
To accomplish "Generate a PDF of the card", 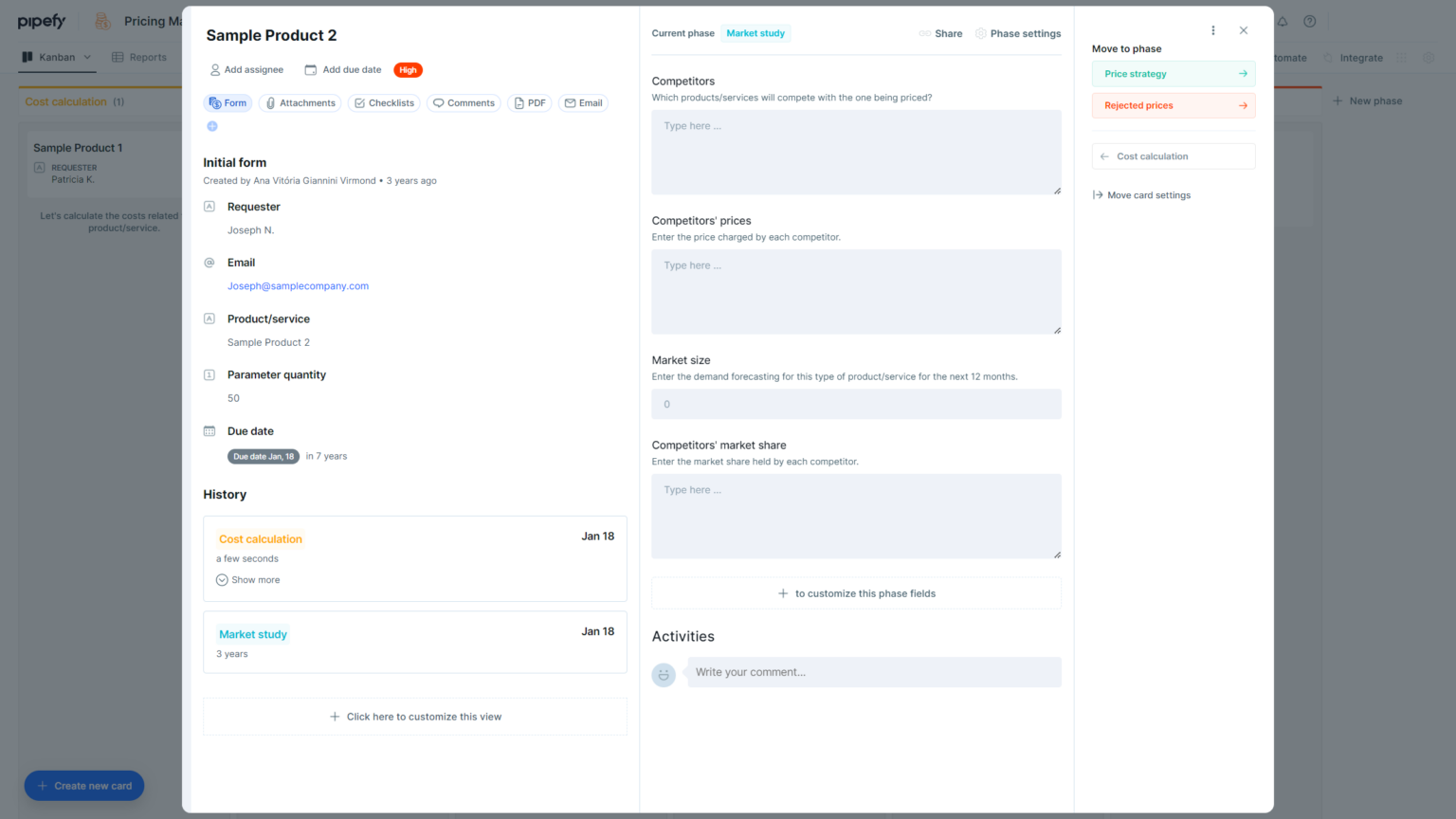I will click(529, 102).
